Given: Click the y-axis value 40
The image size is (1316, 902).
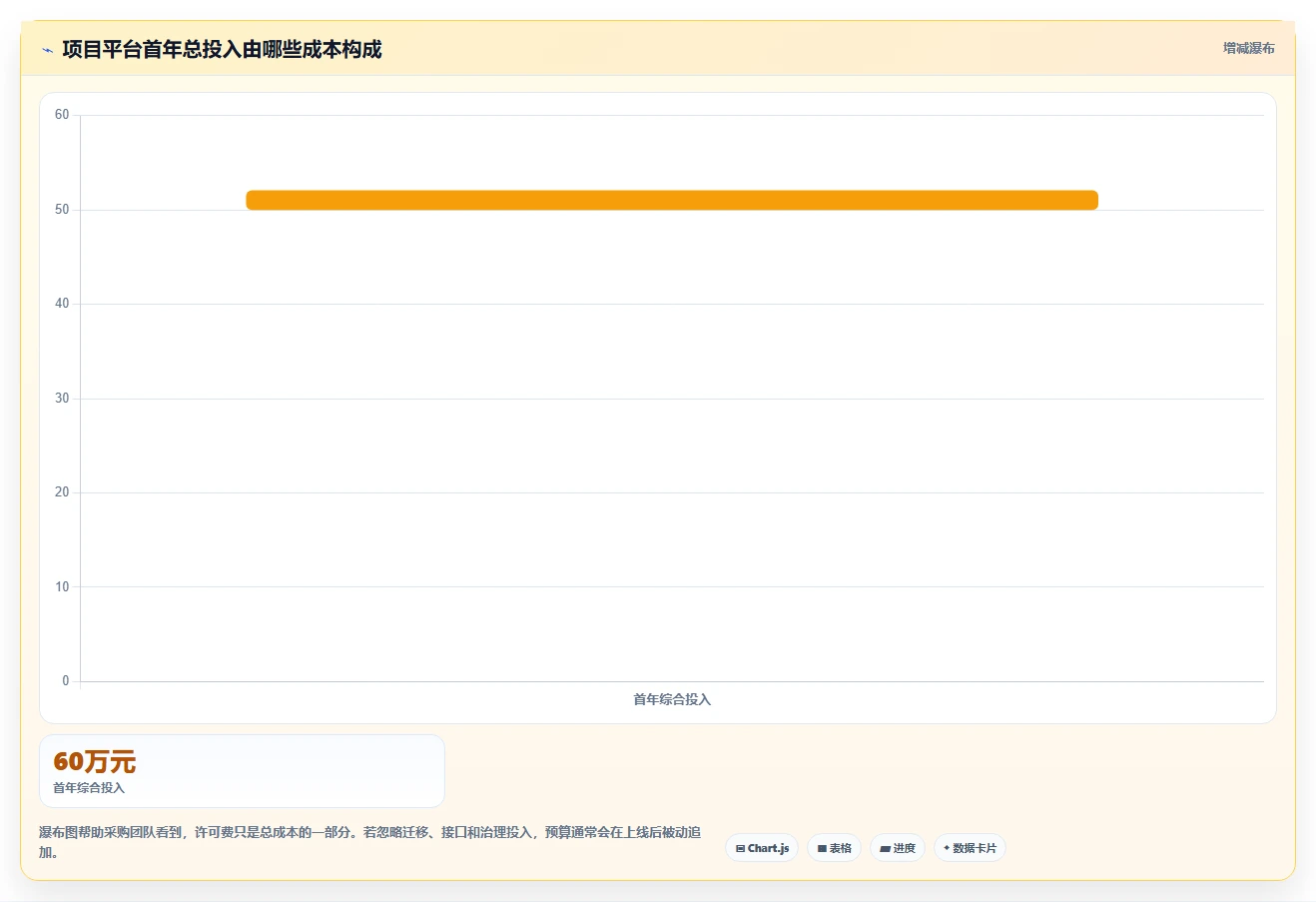Looking at the screenshot, I should (x=62, y=304).
